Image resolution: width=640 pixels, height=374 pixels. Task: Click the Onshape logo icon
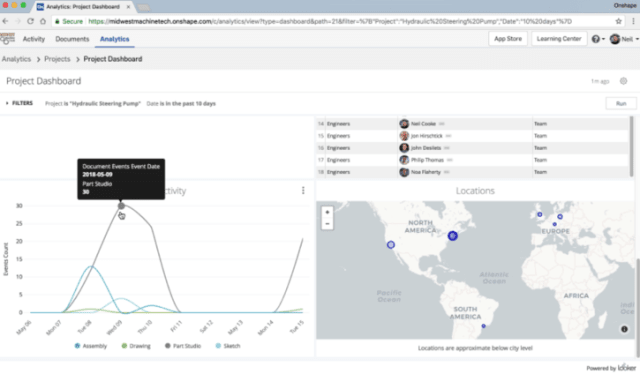[x=7, y=39]
